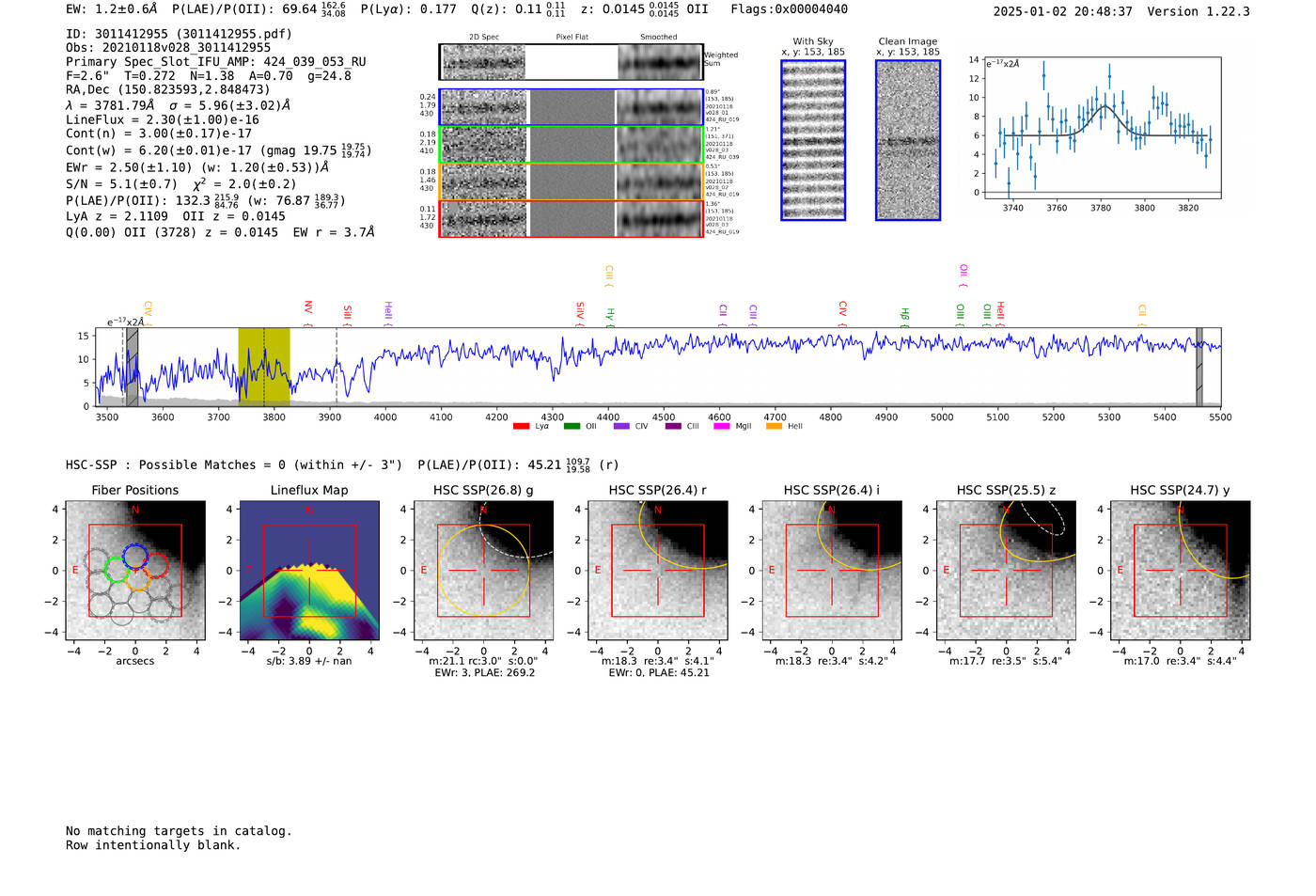Click the Row intentionally blank text
The height and width of the screenshot is (896, 1316).
[153, 845]
